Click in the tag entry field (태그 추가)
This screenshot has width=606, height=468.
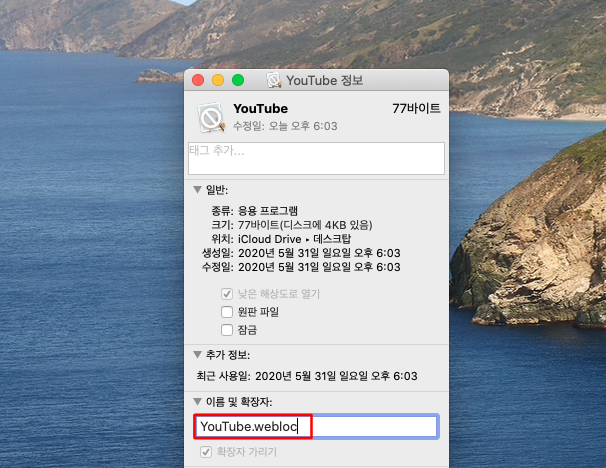coord(316,158)
